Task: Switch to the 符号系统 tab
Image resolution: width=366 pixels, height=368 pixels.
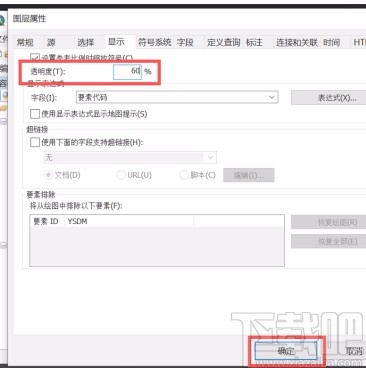Action: [x=154, y=42]
